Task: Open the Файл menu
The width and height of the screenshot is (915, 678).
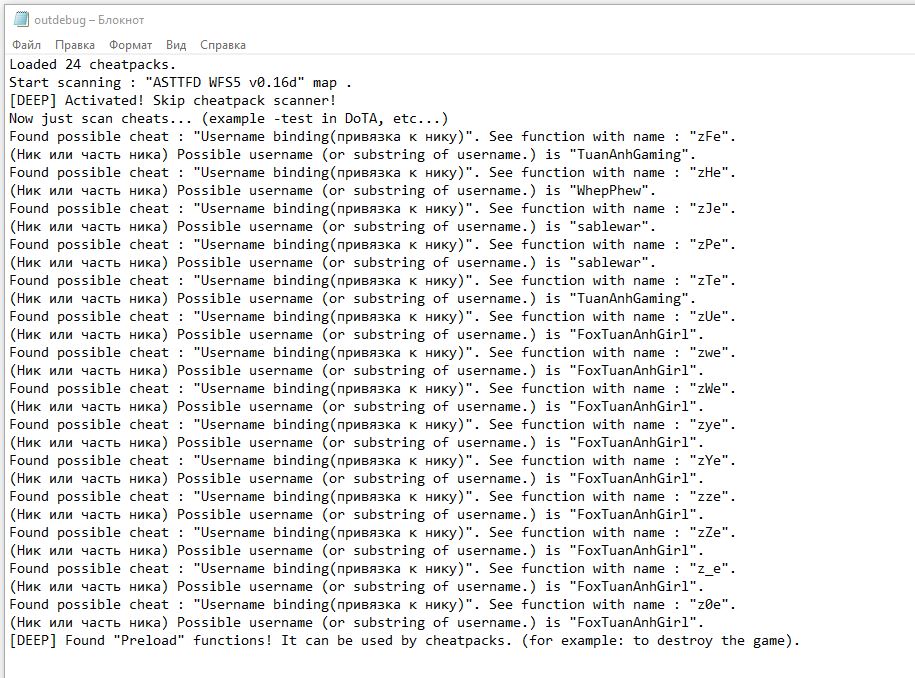Action: click(26, 45)
